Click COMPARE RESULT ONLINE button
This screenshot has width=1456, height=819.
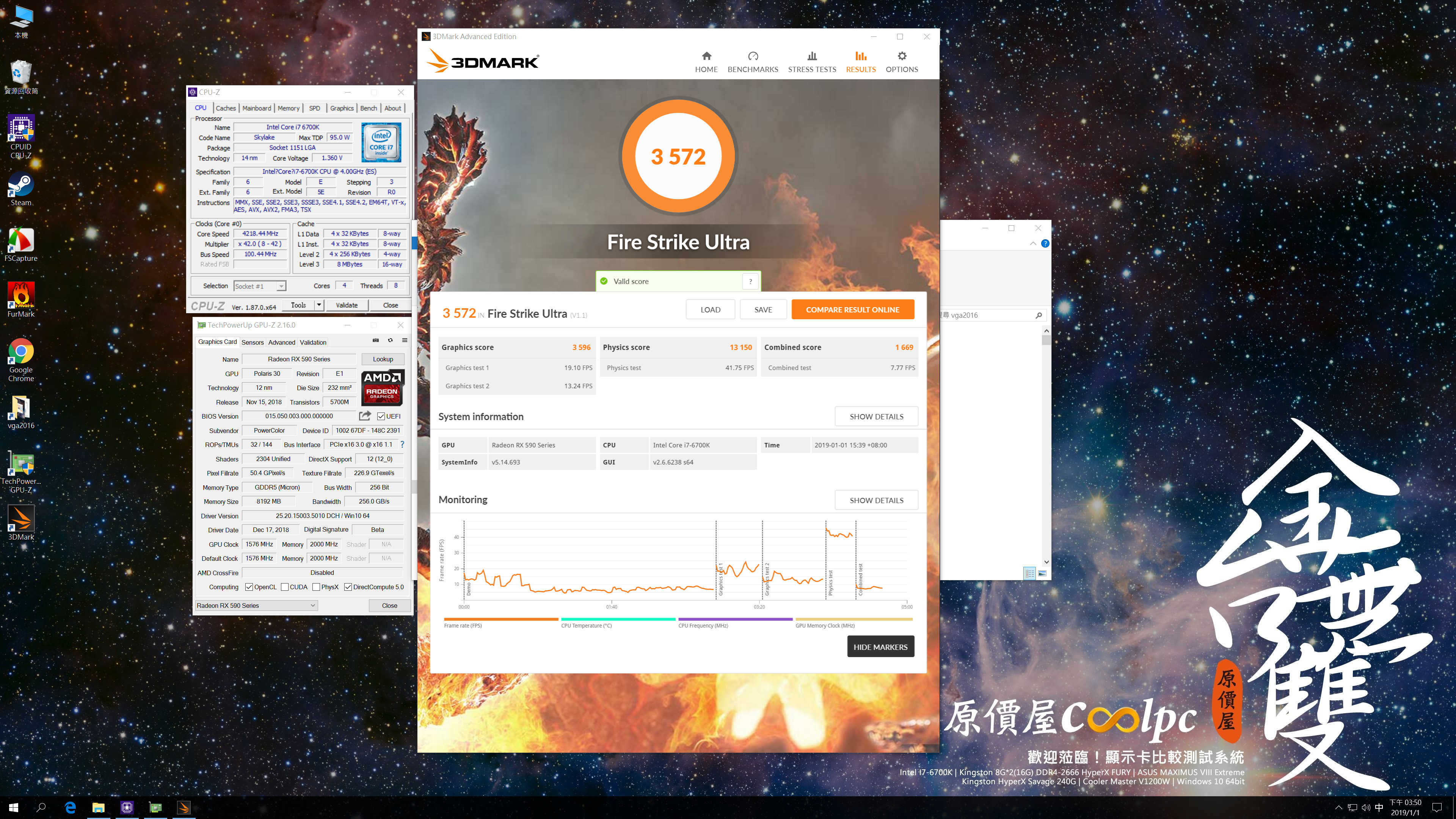tap(852, 310)
